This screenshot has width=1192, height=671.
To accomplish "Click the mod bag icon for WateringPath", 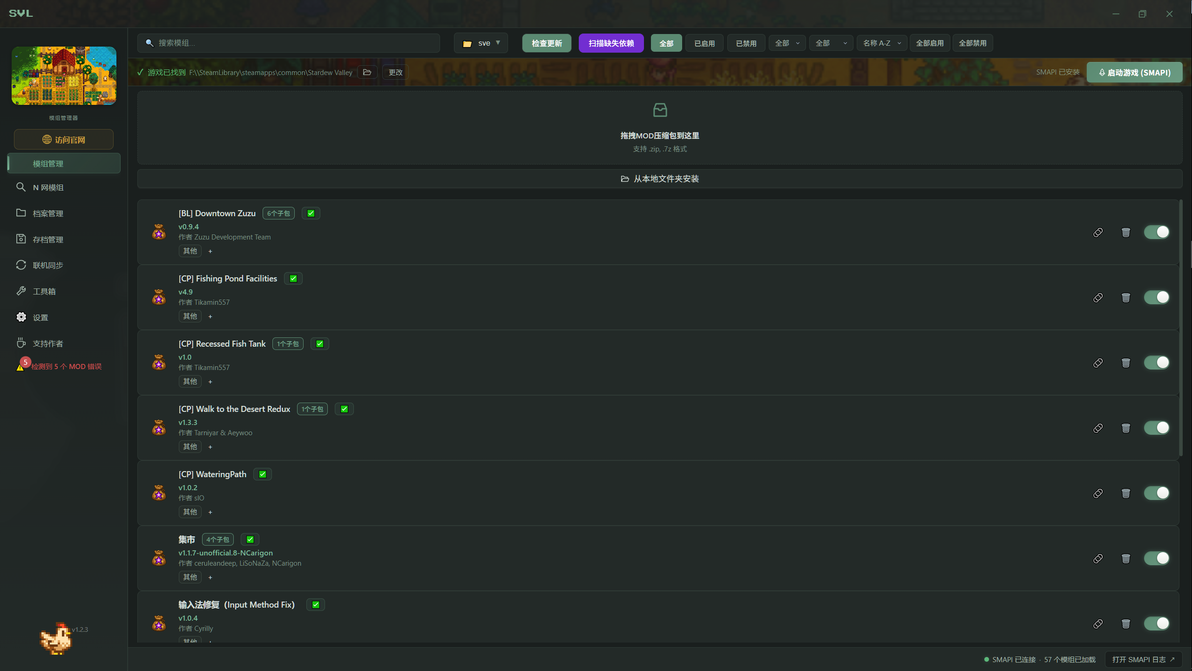I will pos(159,493).
